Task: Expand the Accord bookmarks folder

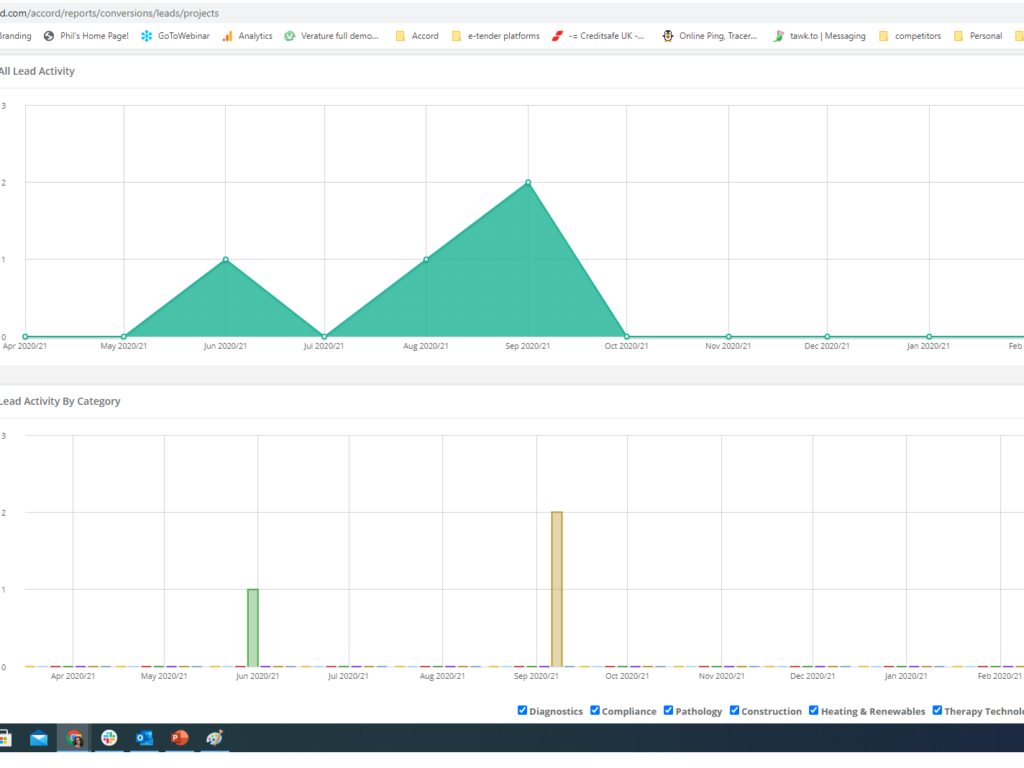Action: coord(417,36)
